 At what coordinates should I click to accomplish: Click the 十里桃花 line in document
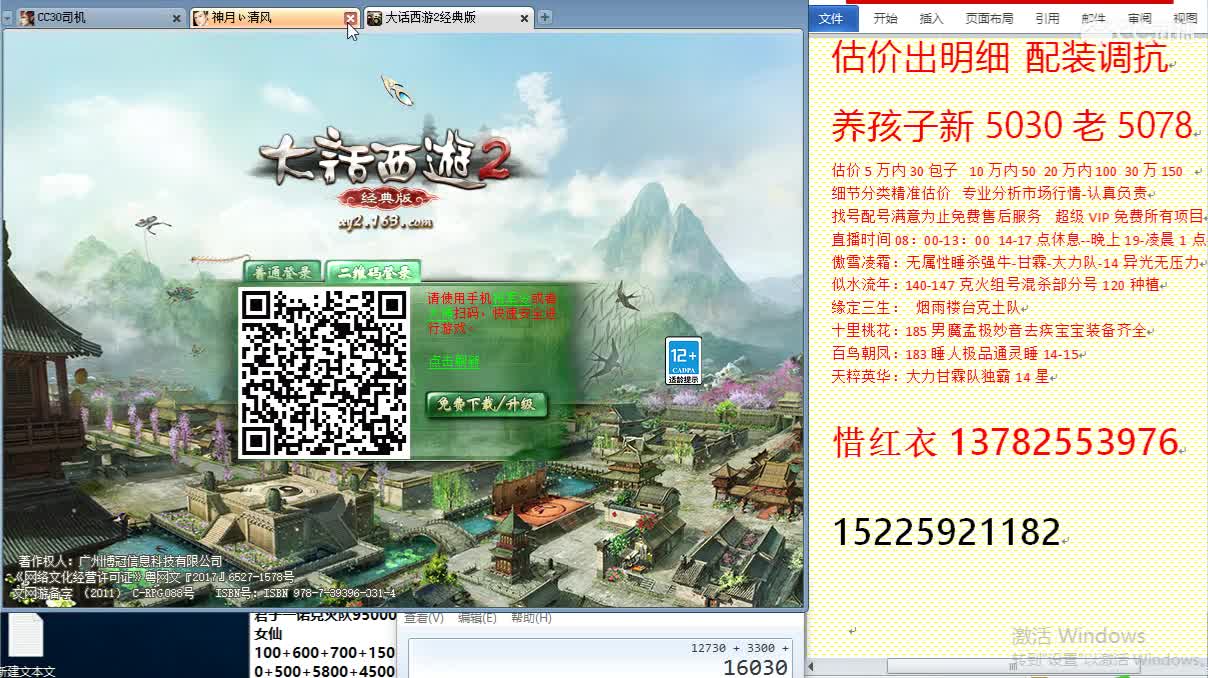coord(989,331)
